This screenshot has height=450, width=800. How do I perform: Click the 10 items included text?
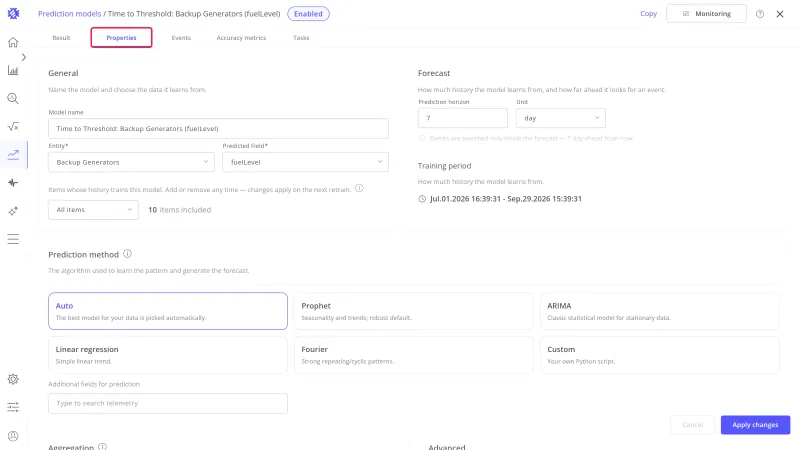(x=180, y=210)
